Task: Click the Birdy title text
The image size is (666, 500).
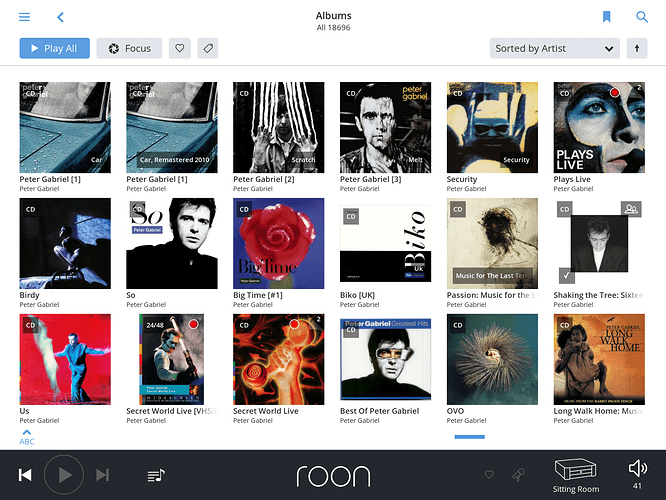Action: (x=29, y=295)
